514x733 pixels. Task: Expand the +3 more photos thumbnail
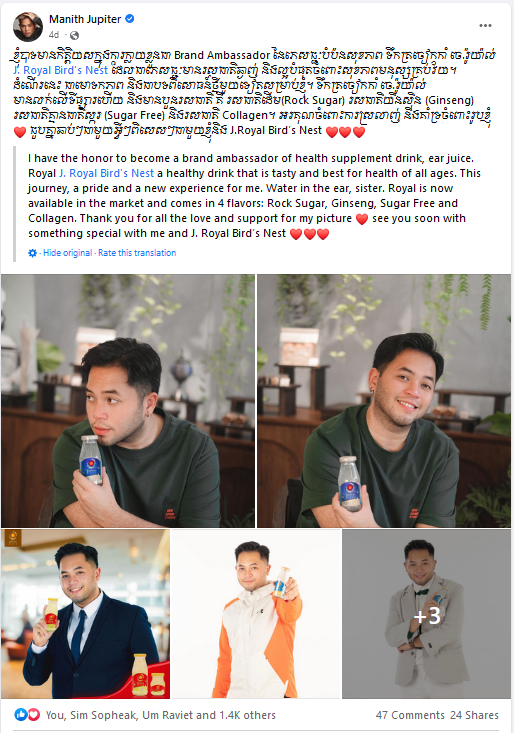point(427,614)
